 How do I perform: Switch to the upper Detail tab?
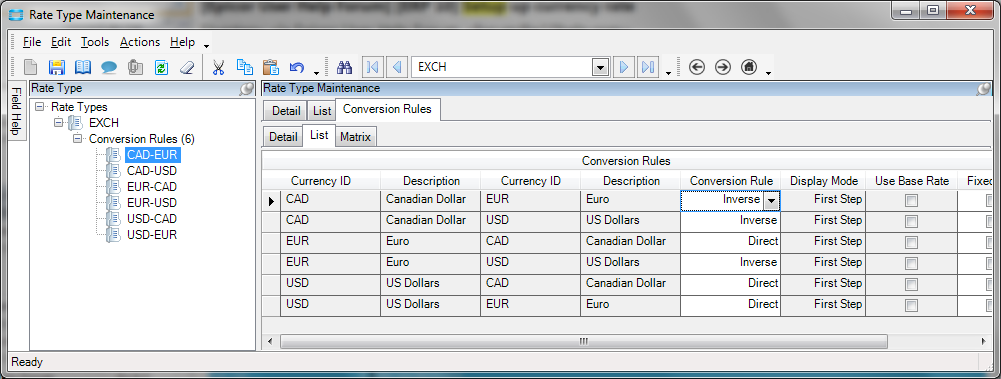coord(286,110)
